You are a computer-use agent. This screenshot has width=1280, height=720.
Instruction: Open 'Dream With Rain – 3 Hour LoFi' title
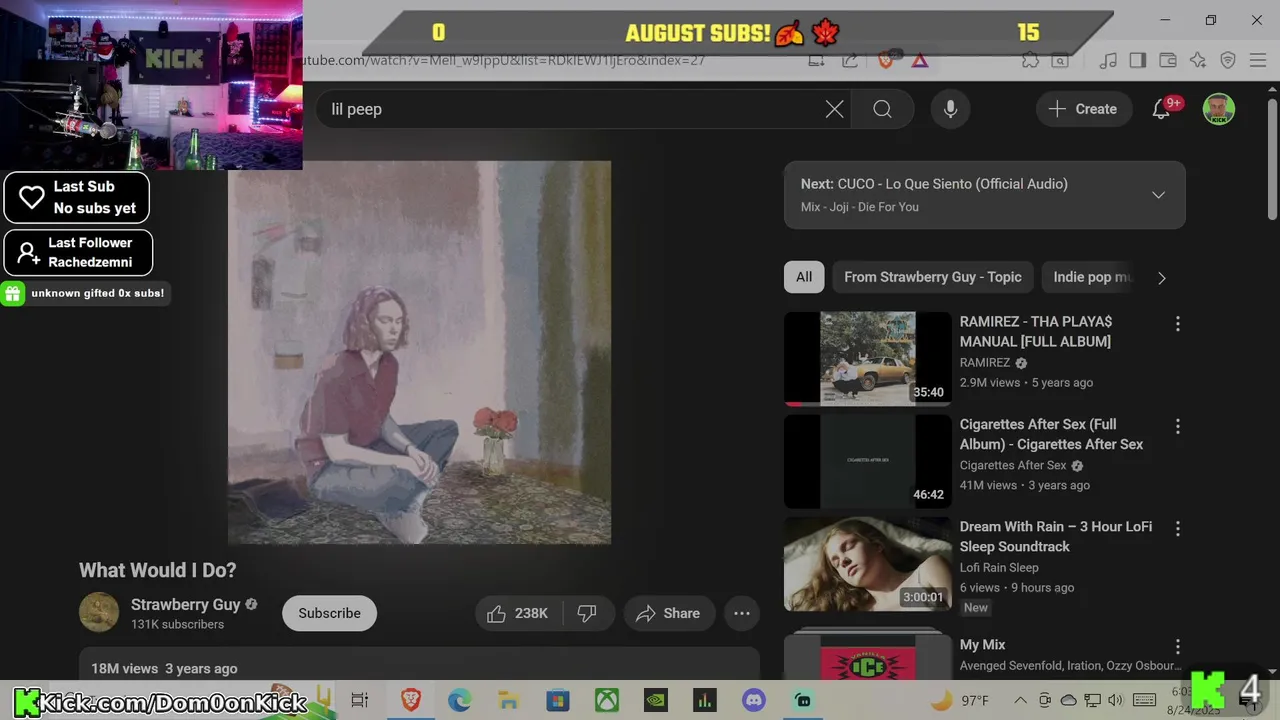point(1055,536)
